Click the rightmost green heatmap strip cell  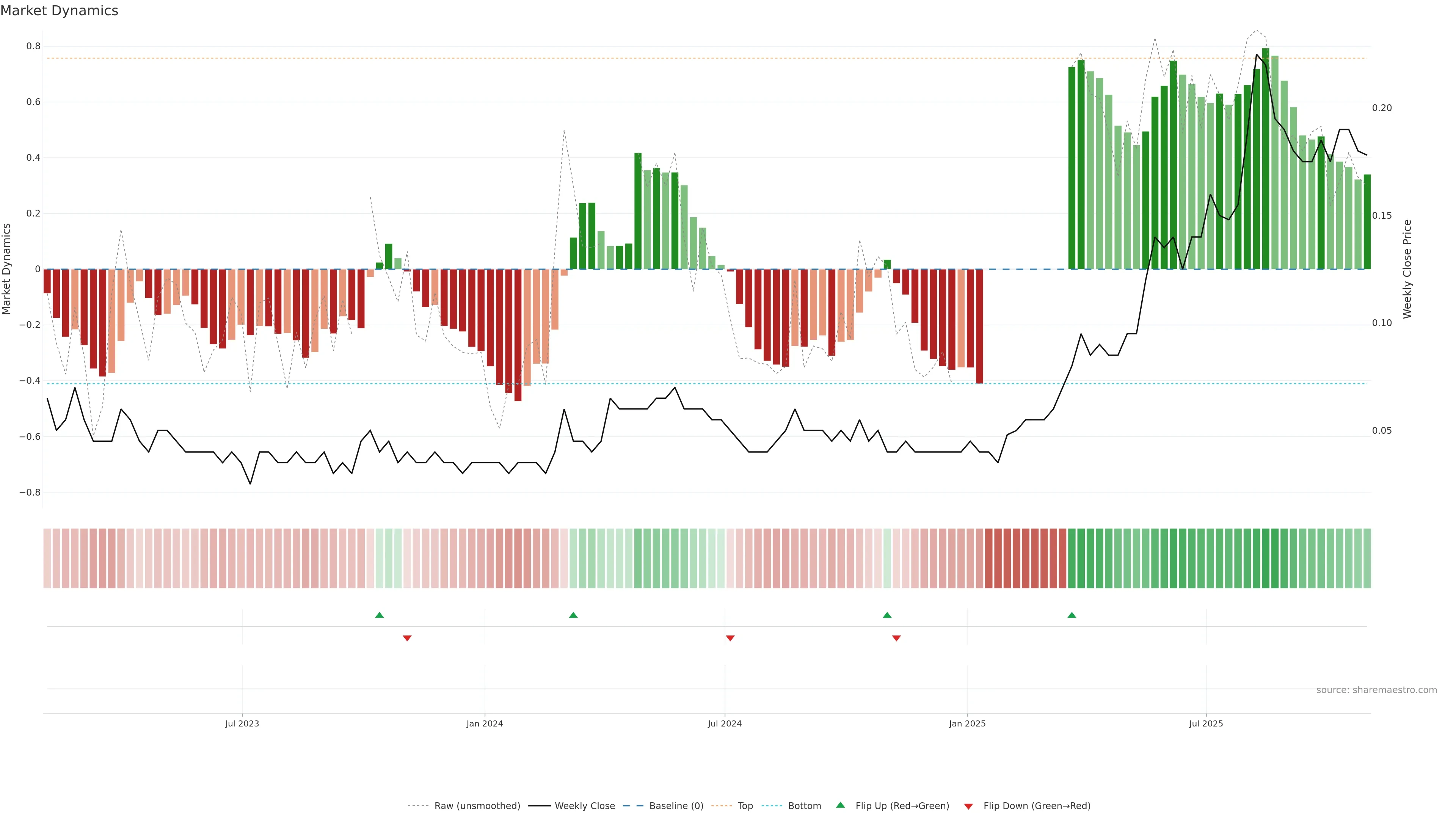coord(1367,558)
